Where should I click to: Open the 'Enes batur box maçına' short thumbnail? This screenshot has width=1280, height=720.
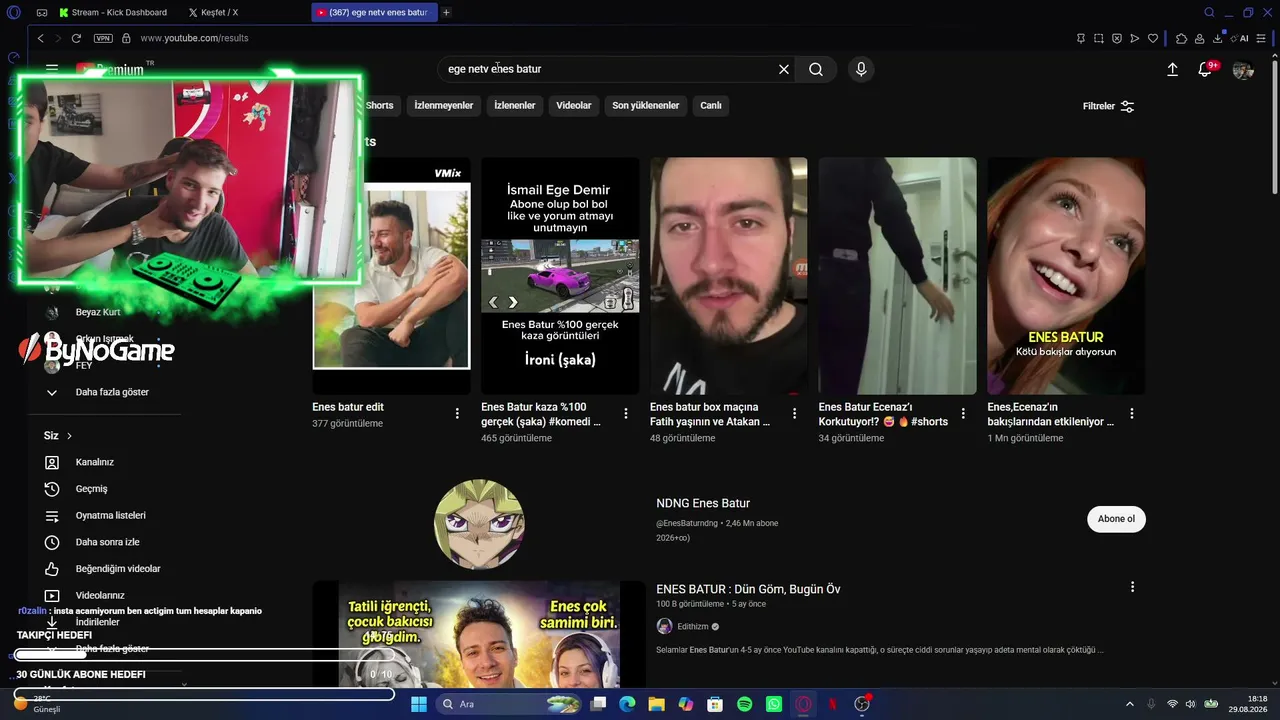[x=729, y=275]
